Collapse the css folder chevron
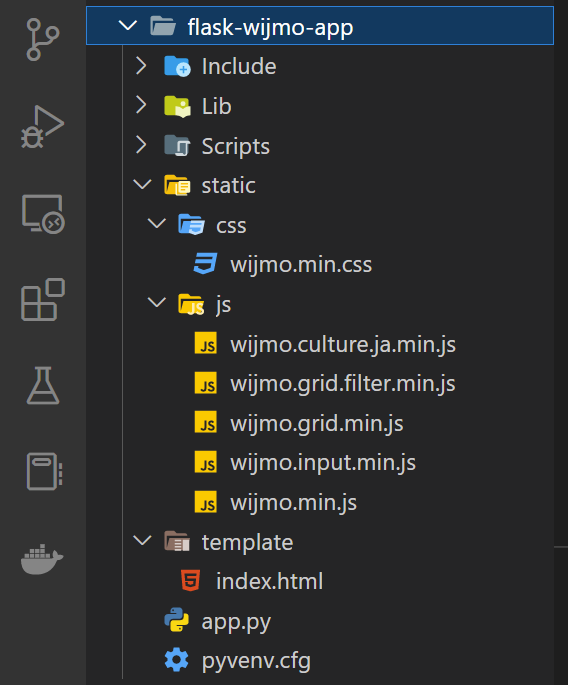The image size is (568, 685). pyautogui.click(x=156, y=224)
